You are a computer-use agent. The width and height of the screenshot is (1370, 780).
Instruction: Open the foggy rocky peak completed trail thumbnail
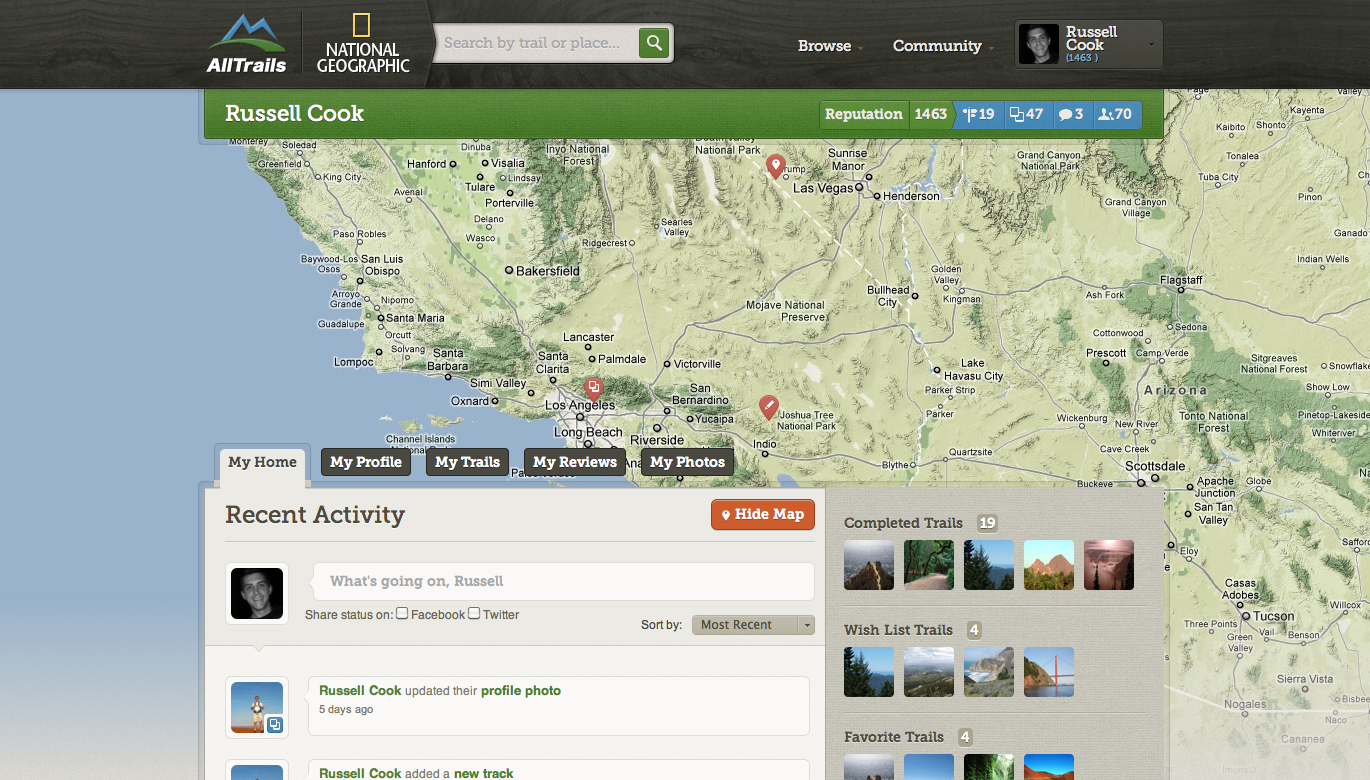pyautogui.click(x=869, y=565)
